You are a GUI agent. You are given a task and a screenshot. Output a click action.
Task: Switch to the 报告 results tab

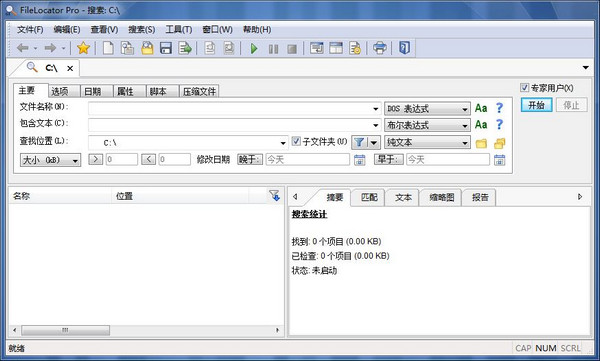[x=480, y=198]
